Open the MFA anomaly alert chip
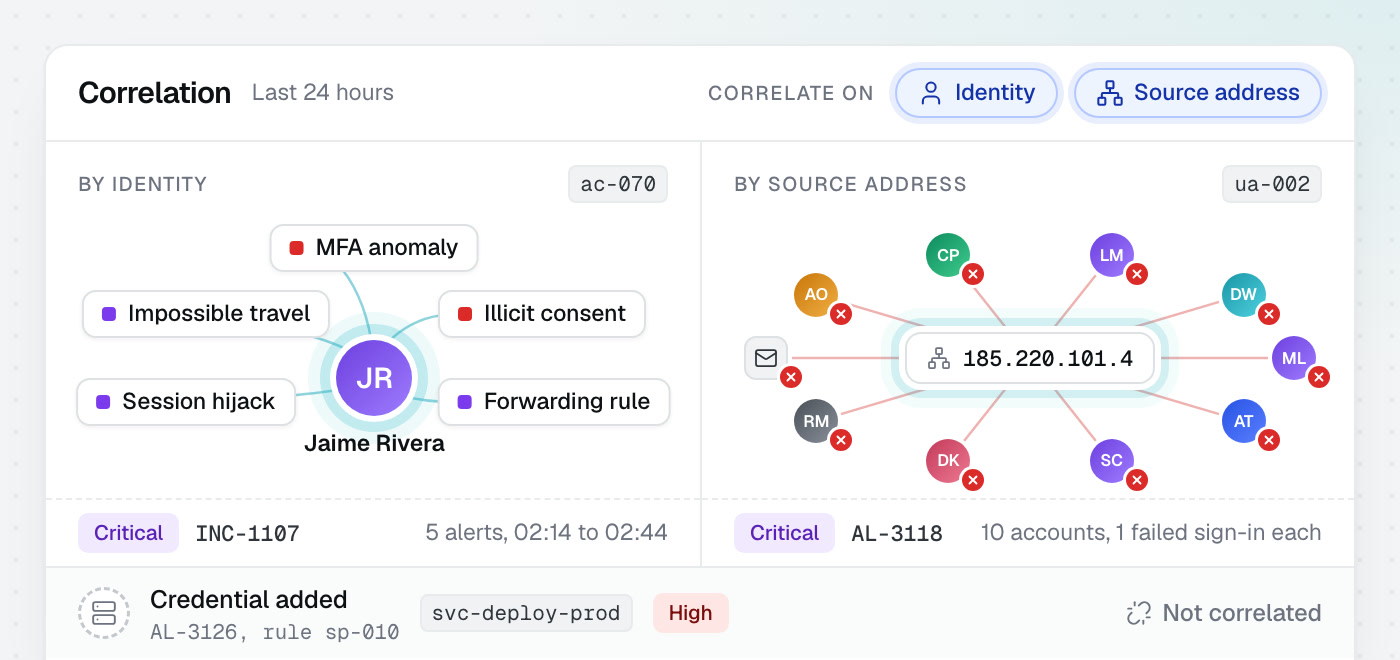The width and height of the screenshot is (1400, 660). tap(374, 248)
